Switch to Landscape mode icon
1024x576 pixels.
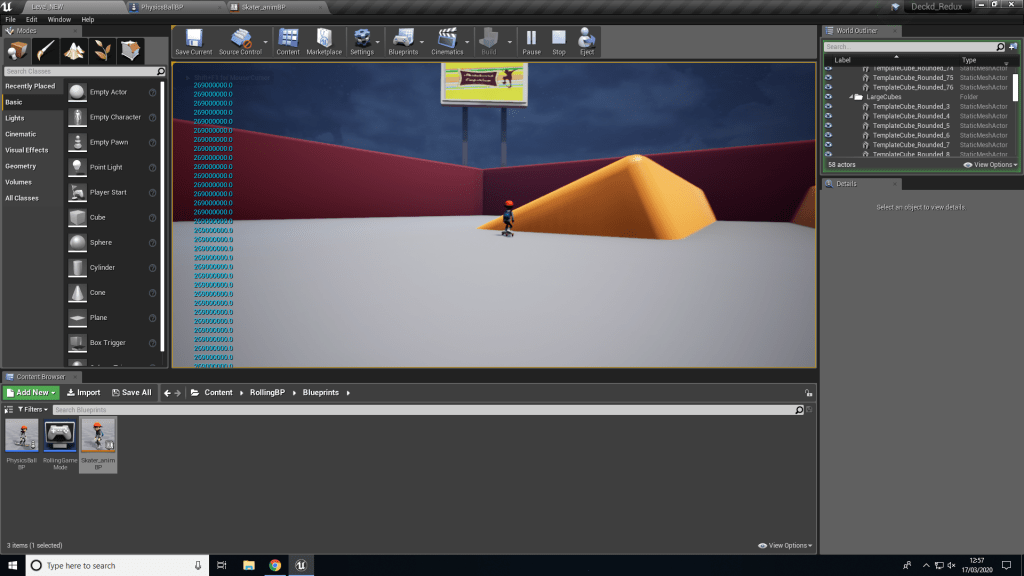[x=74, y=51]
